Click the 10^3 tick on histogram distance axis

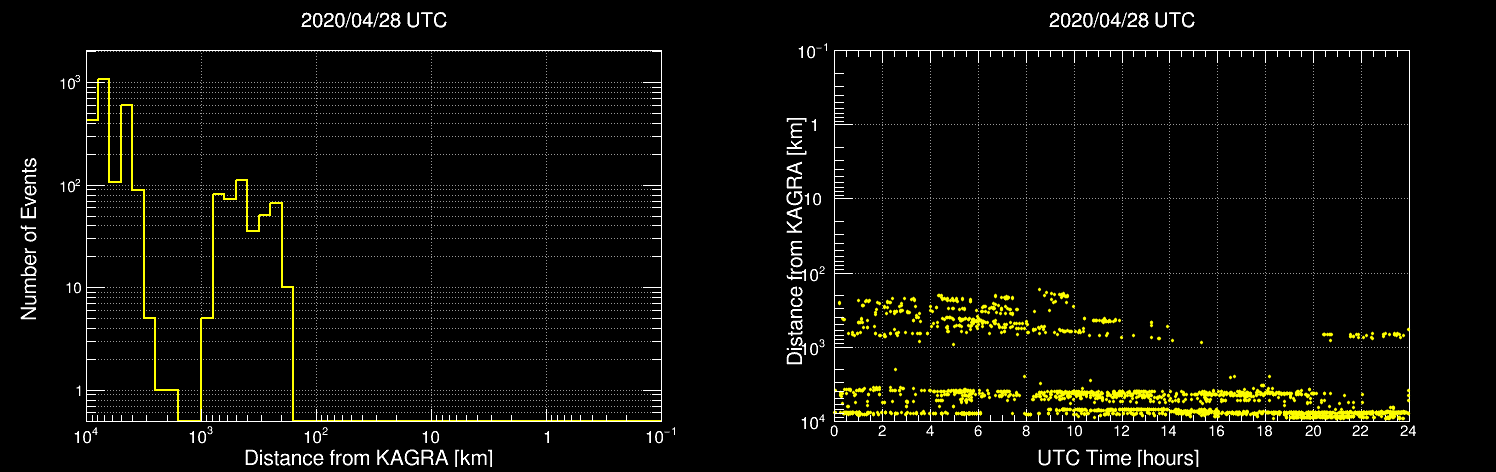click(201, 435)
